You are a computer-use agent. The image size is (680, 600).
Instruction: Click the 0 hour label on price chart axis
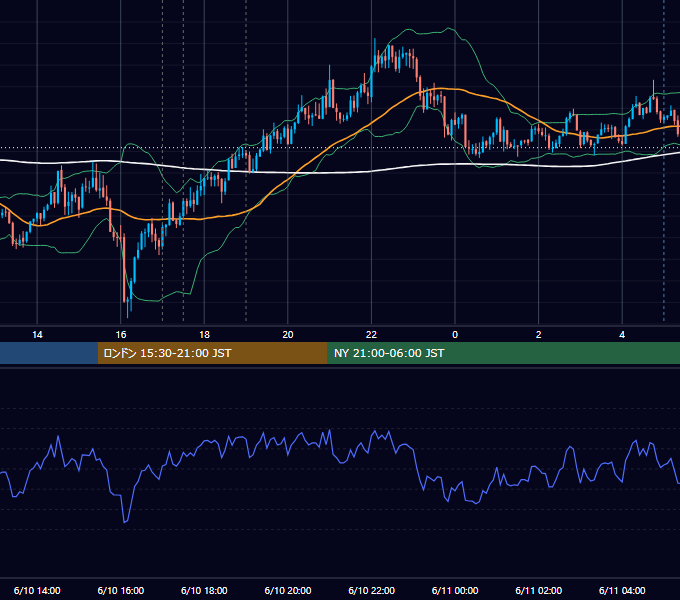(455, 335)
